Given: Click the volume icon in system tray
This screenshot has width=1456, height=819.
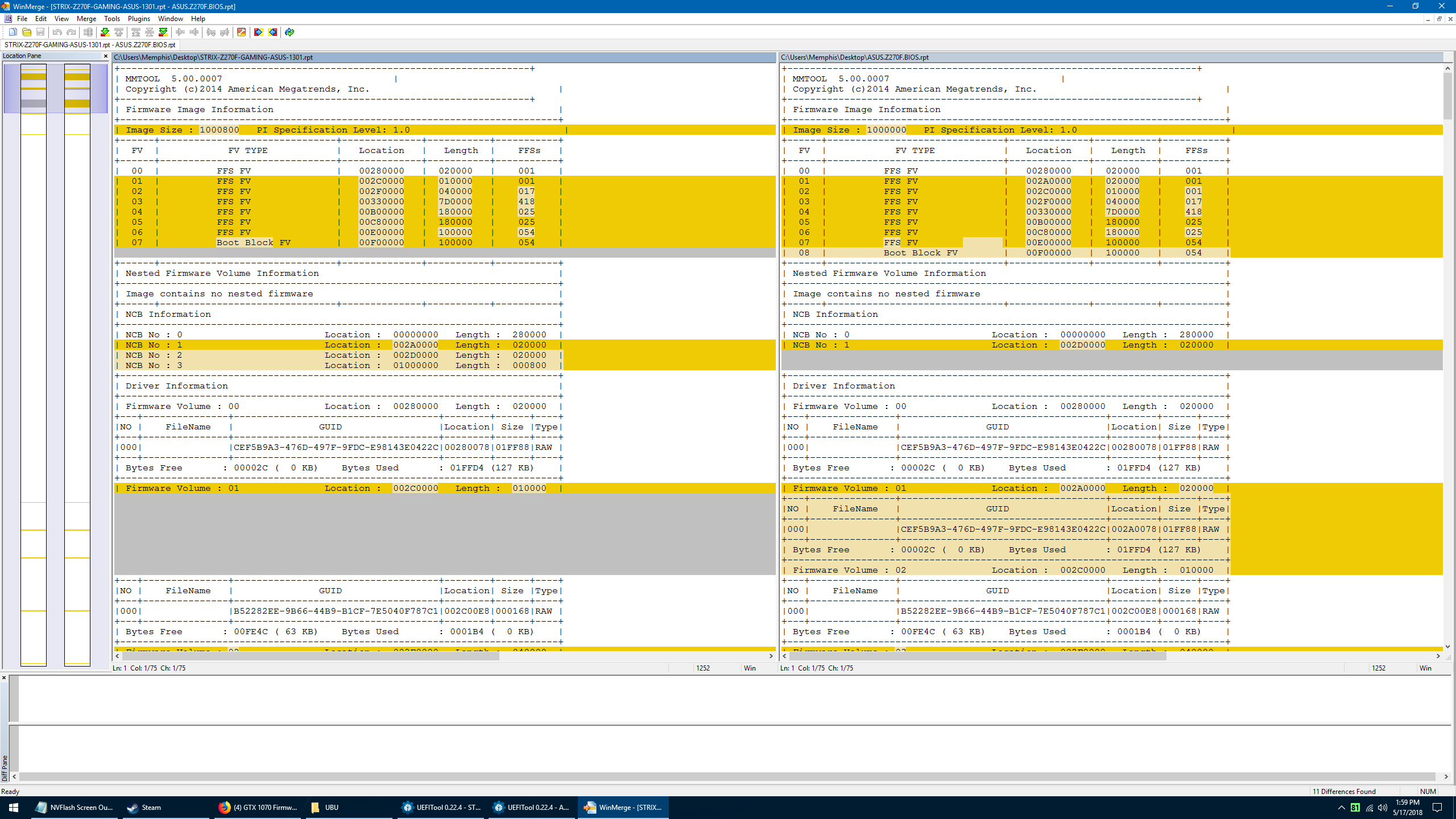Looking at the screenshot, I should [1383, 808].
